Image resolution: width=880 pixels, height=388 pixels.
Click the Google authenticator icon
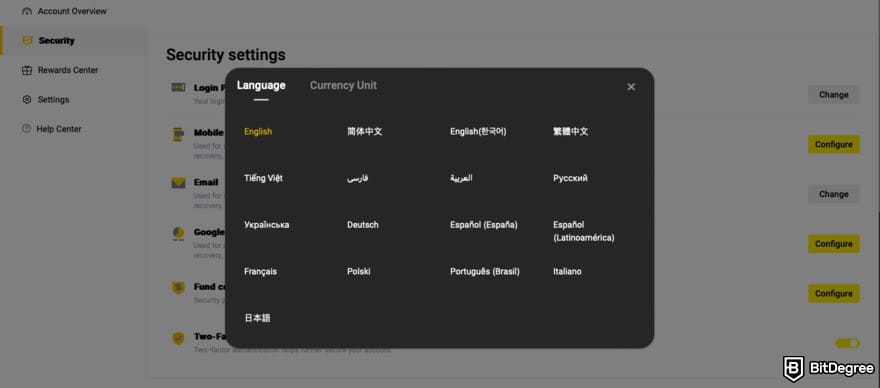pyautogui.click(x=178, y=233)
